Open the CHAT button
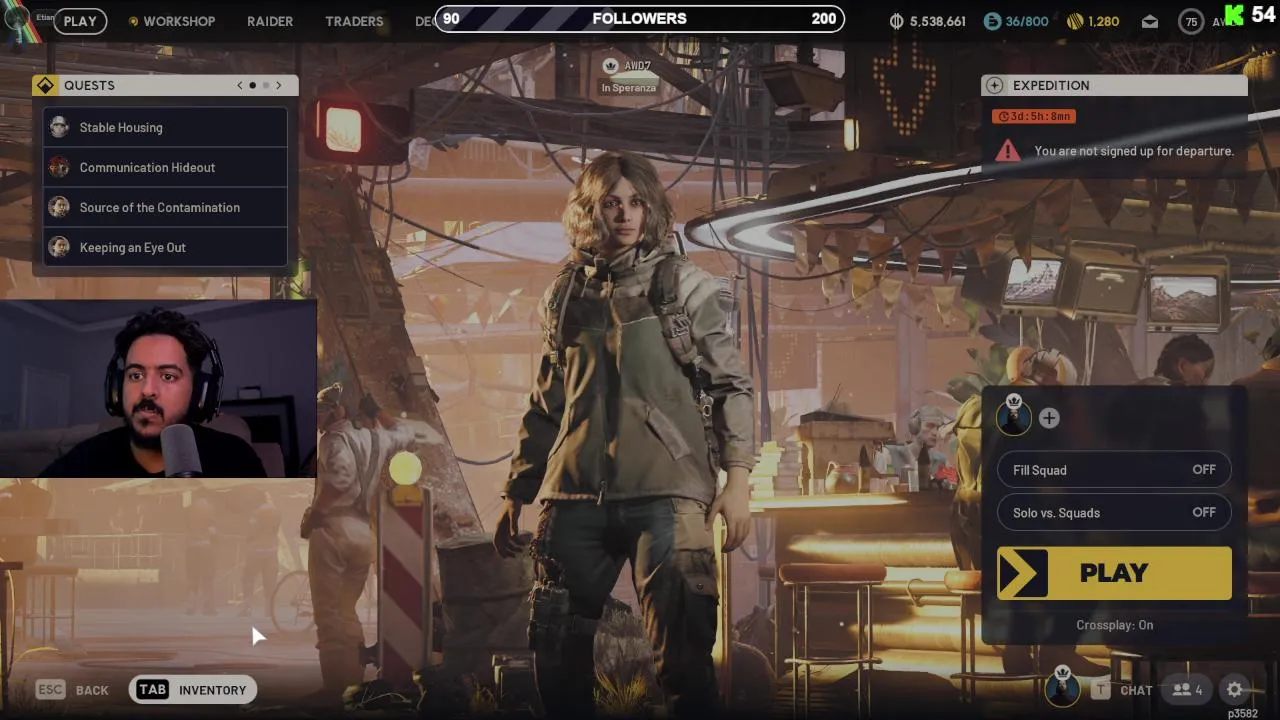The height and width of the screenshot is (720, 1280). pos(1136,690)
